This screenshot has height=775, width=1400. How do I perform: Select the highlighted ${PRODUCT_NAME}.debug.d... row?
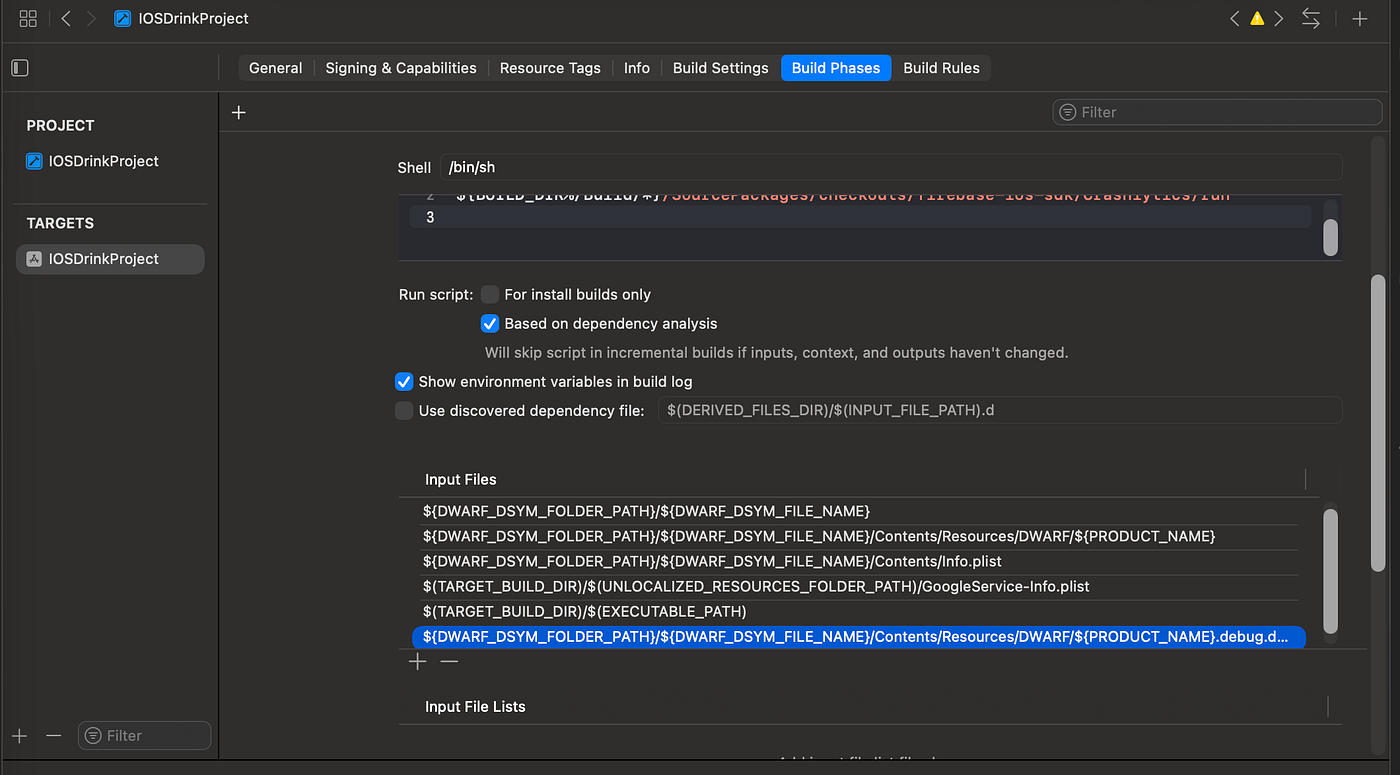pyautogui.click(x=860, y=636)
